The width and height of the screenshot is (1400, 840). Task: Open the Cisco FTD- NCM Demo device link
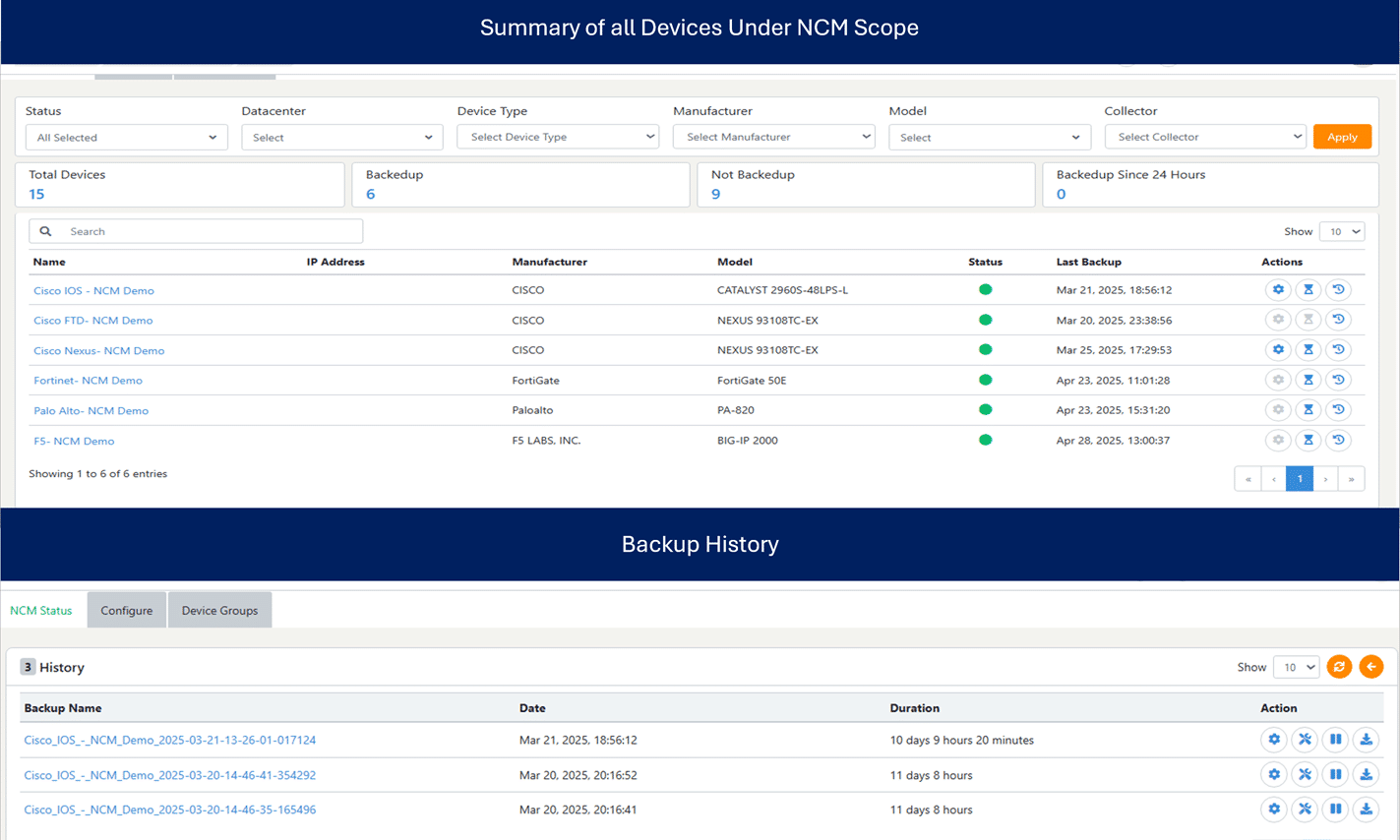(x=93, y=321)
